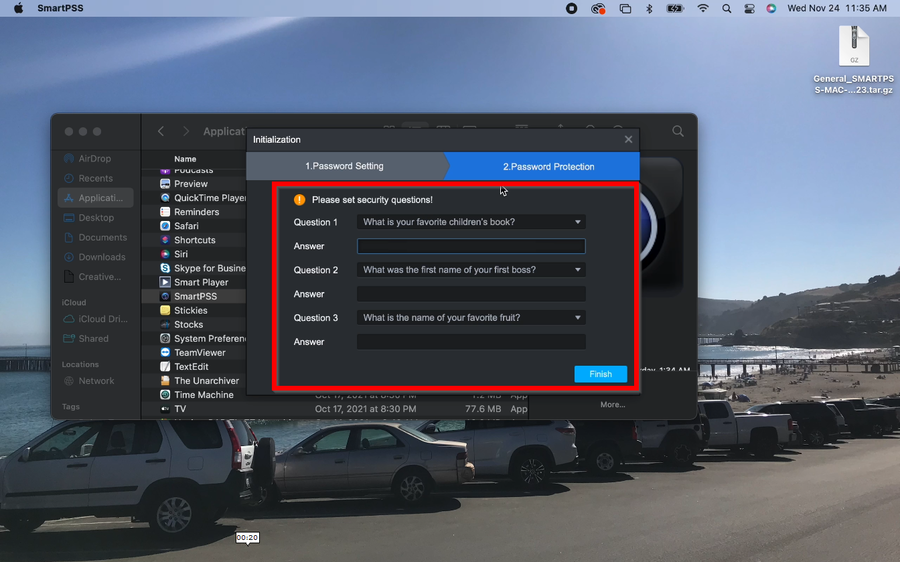Open Control Center from the menu bar
Screen dimensions: 900x562
[x=749, y=9]
